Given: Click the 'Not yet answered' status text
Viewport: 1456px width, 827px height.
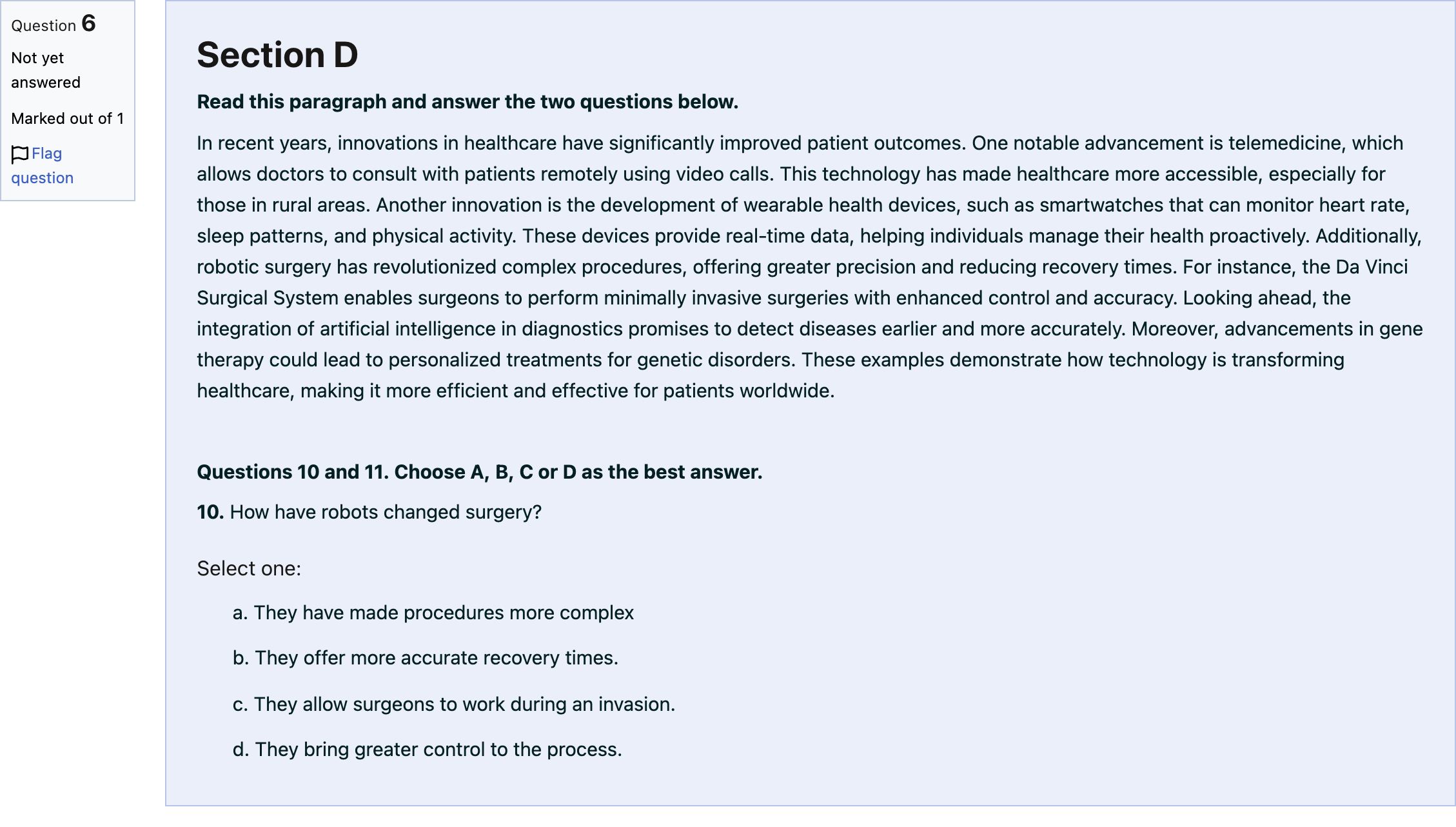Looking at the screenshot, I should [46, 70].
